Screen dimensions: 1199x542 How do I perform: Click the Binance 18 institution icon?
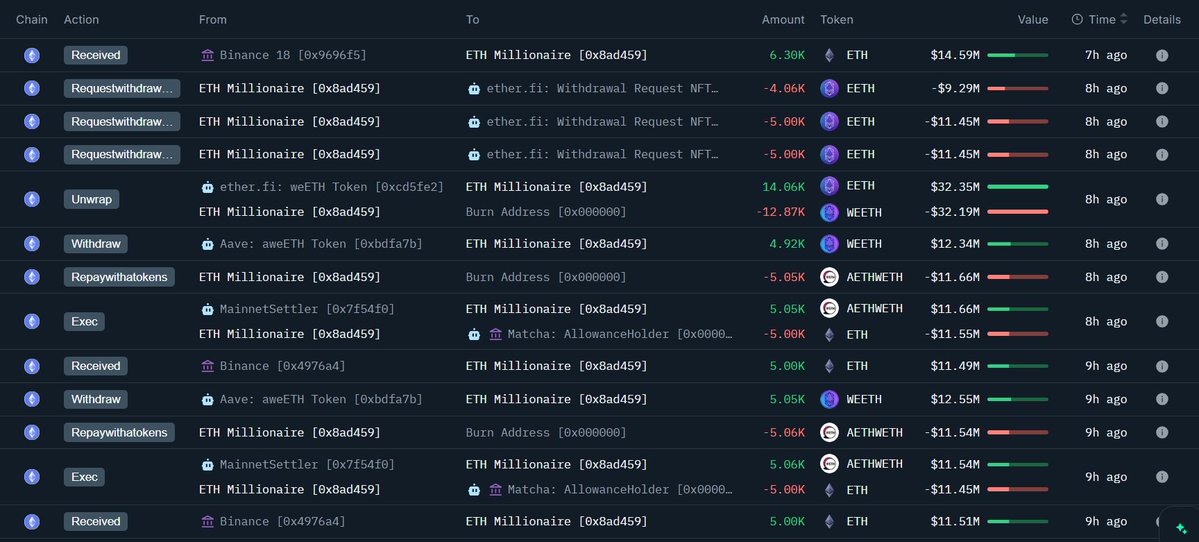coord(207,55)
